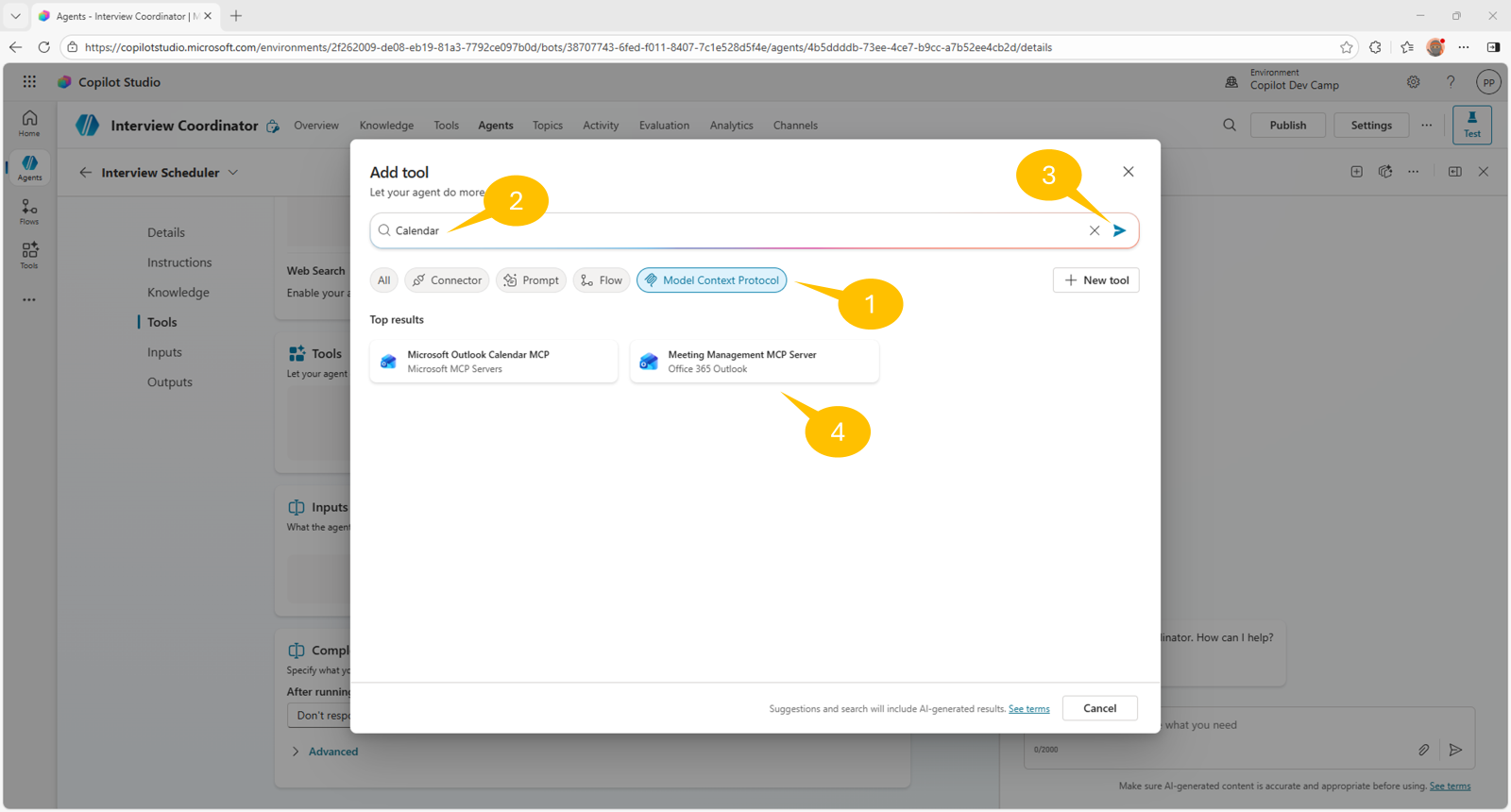The height and width of the screenshot is (812, 1511).
Task: Submit the Calendar search with send arrow
Action: 1120,230
